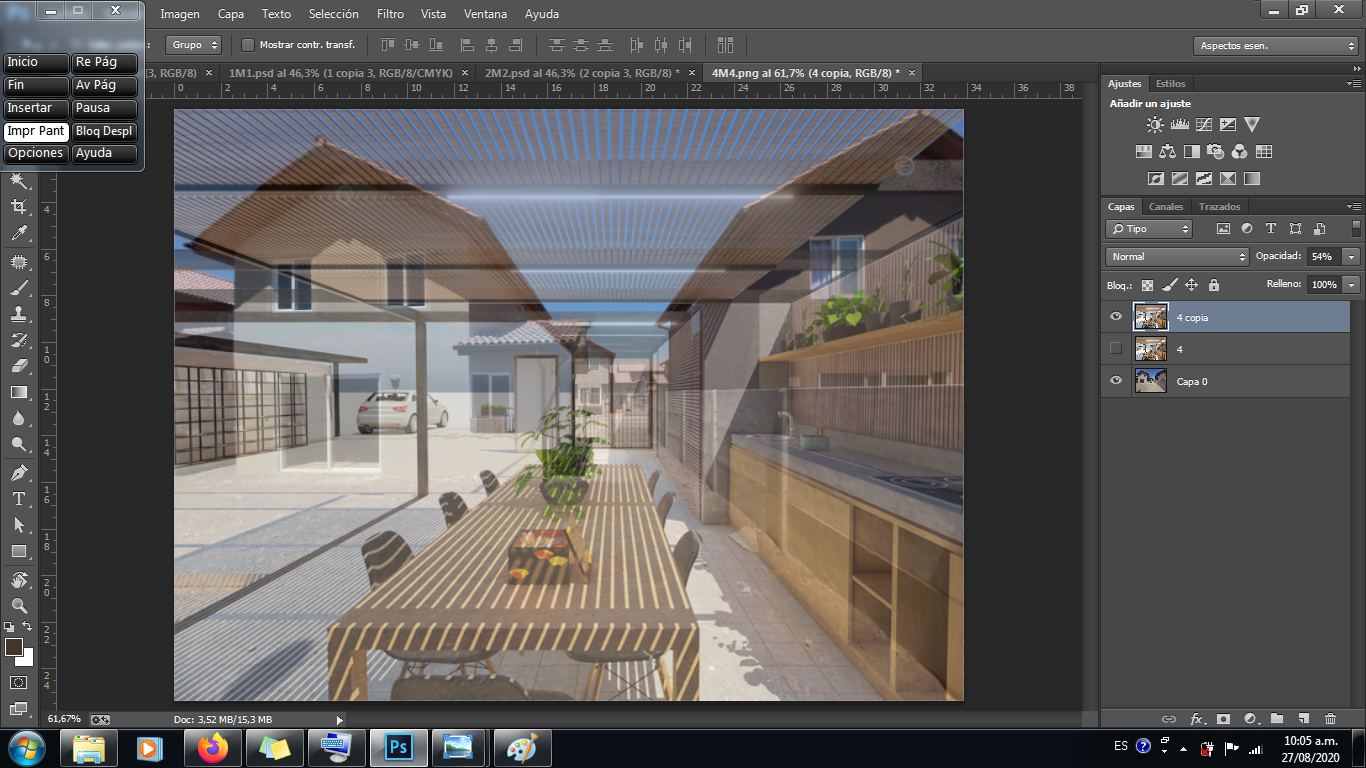1366x768 pixels.
Task: Select the Pen tool
Action: pos(18,472)
